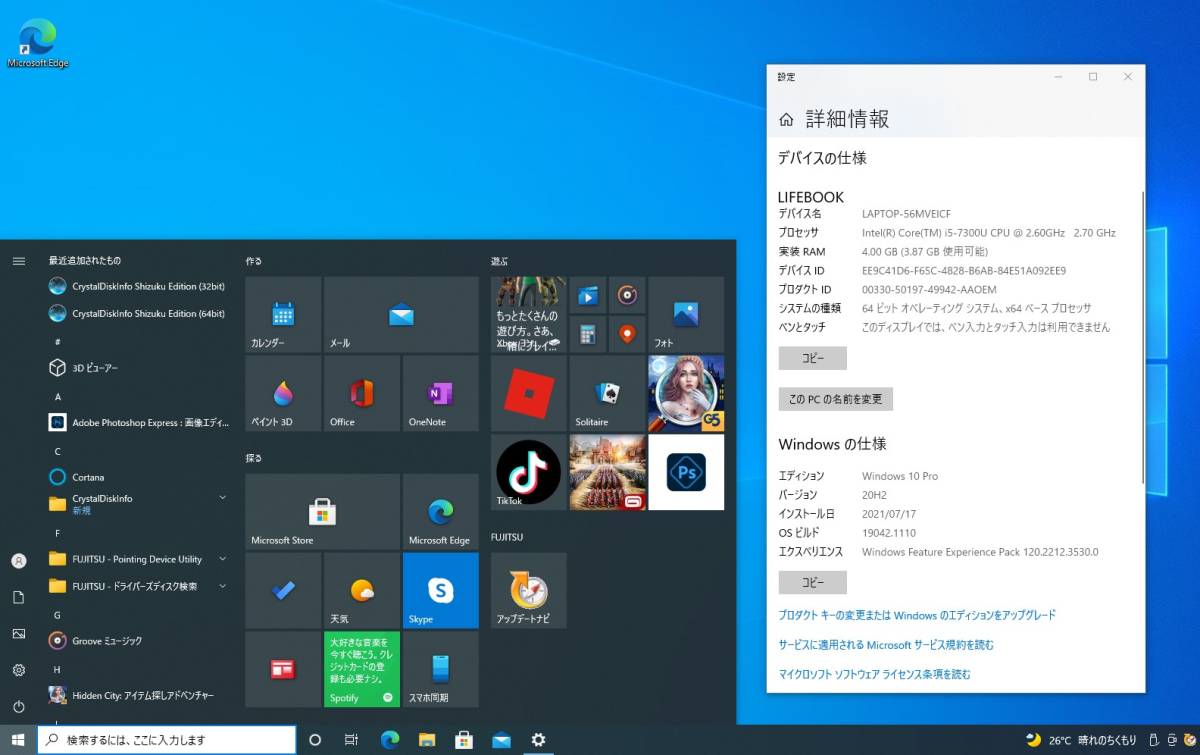Open the Calendar tile (カレンダー)

[x=283, y=314]
